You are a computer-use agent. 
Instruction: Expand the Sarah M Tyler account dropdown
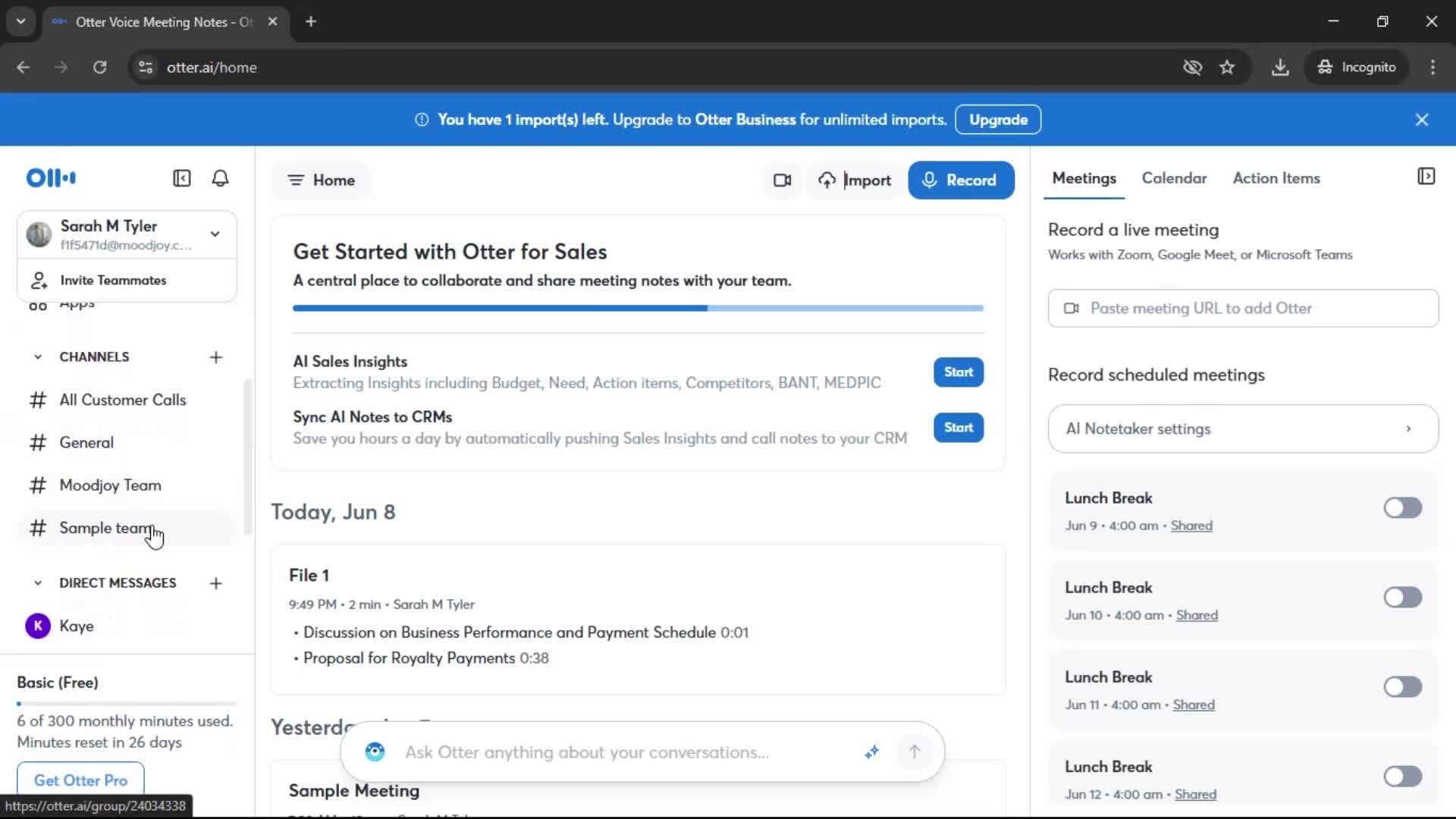215,234
